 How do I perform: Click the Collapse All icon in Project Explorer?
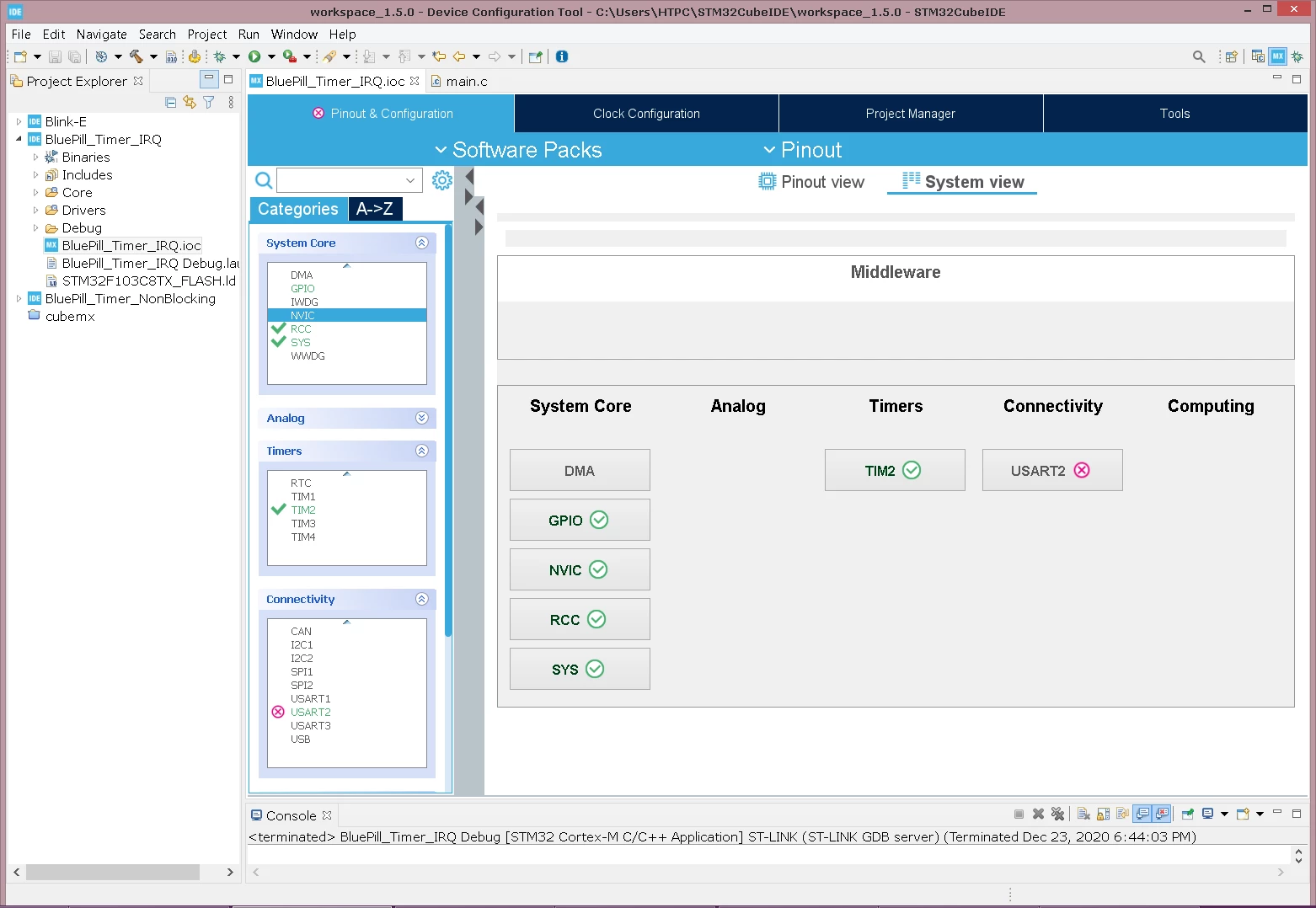click(x=171, y=102)
